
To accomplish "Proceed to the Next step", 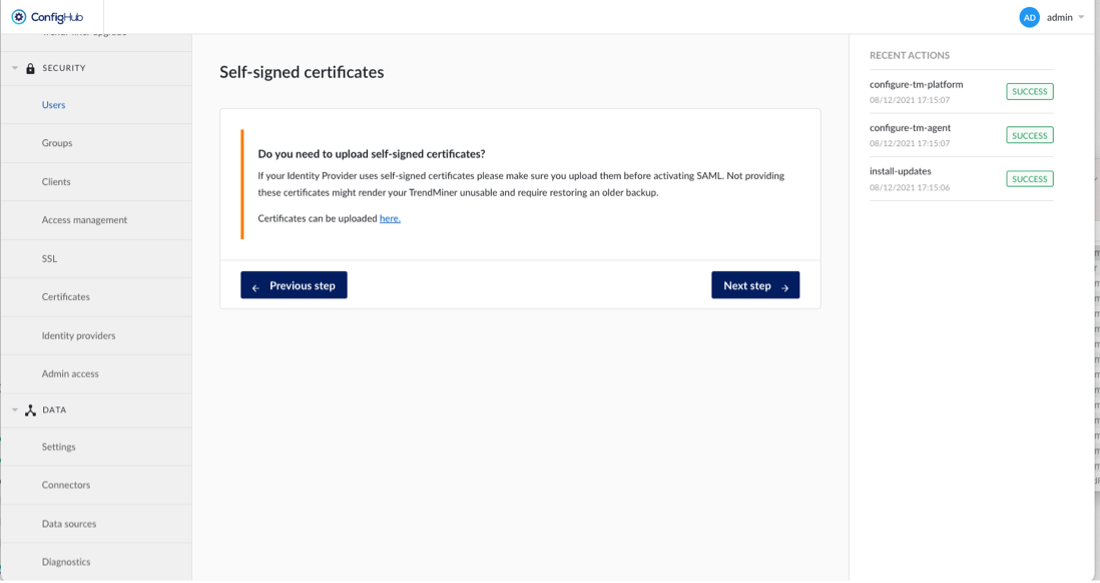I will [x=756, y=285].
